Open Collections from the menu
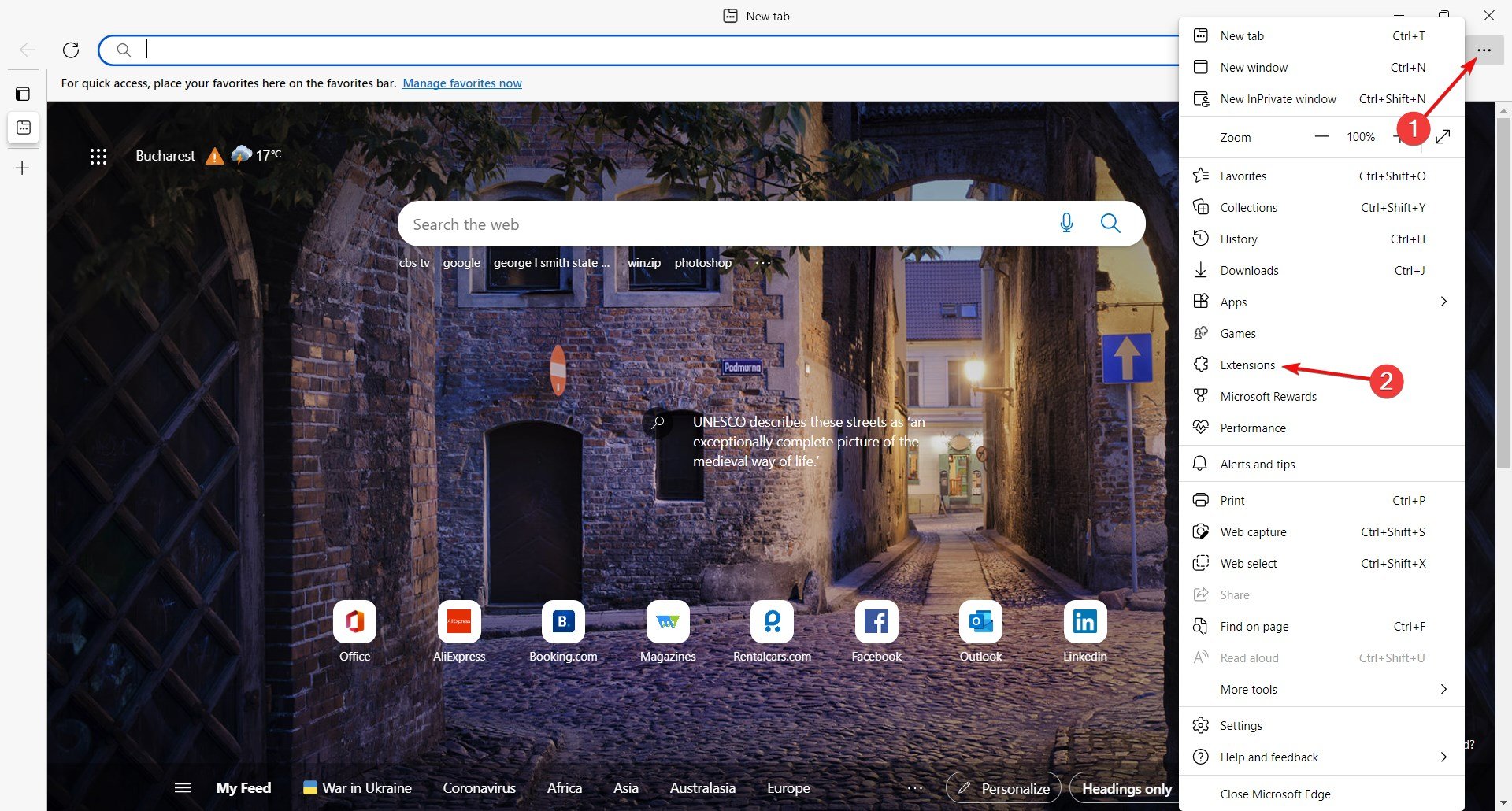This screenshot has width=1512, height=811. click(1321, 207)
